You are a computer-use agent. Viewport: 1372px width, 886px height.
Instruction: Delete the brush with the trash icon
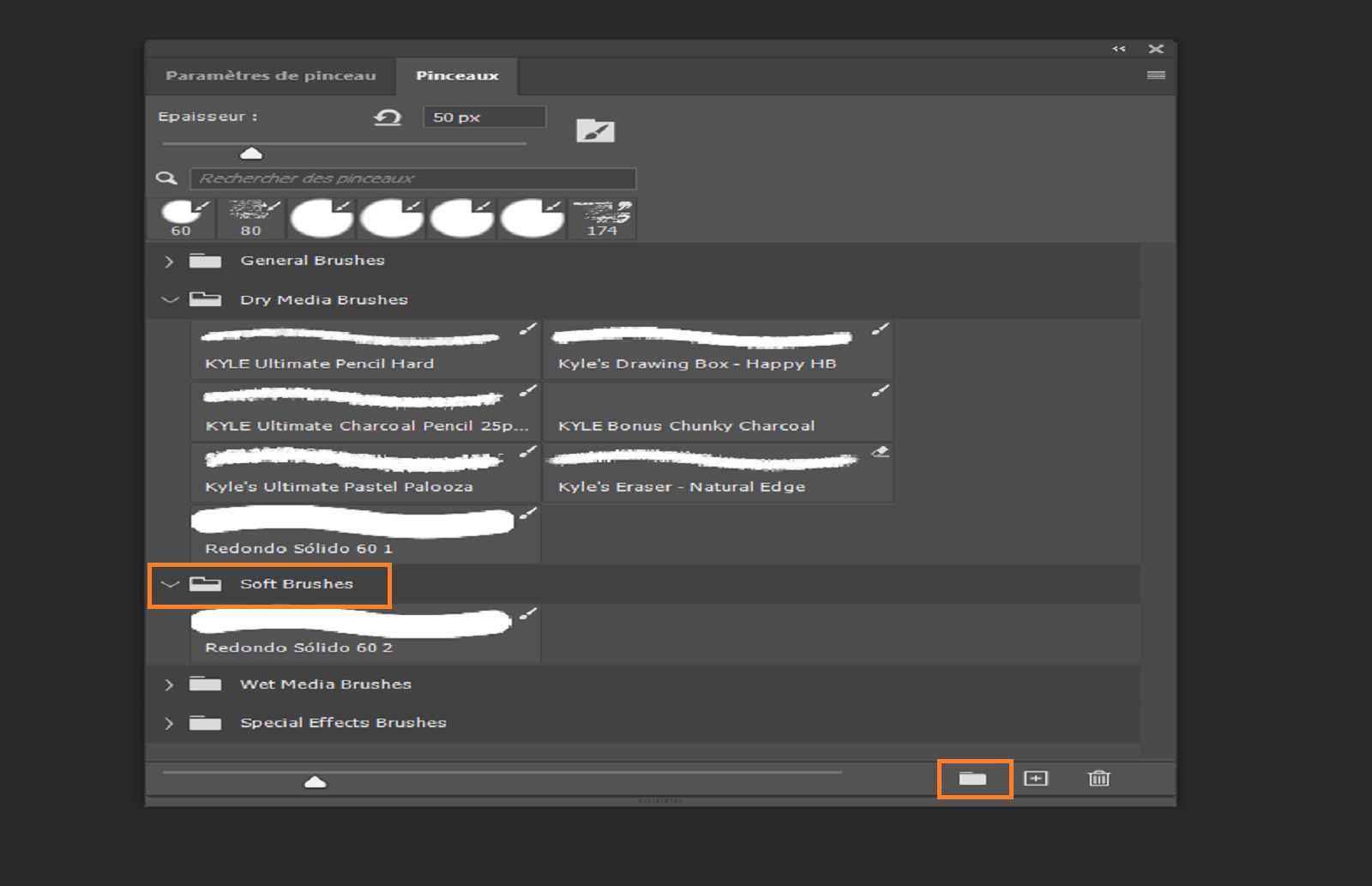coord(1098,778)
